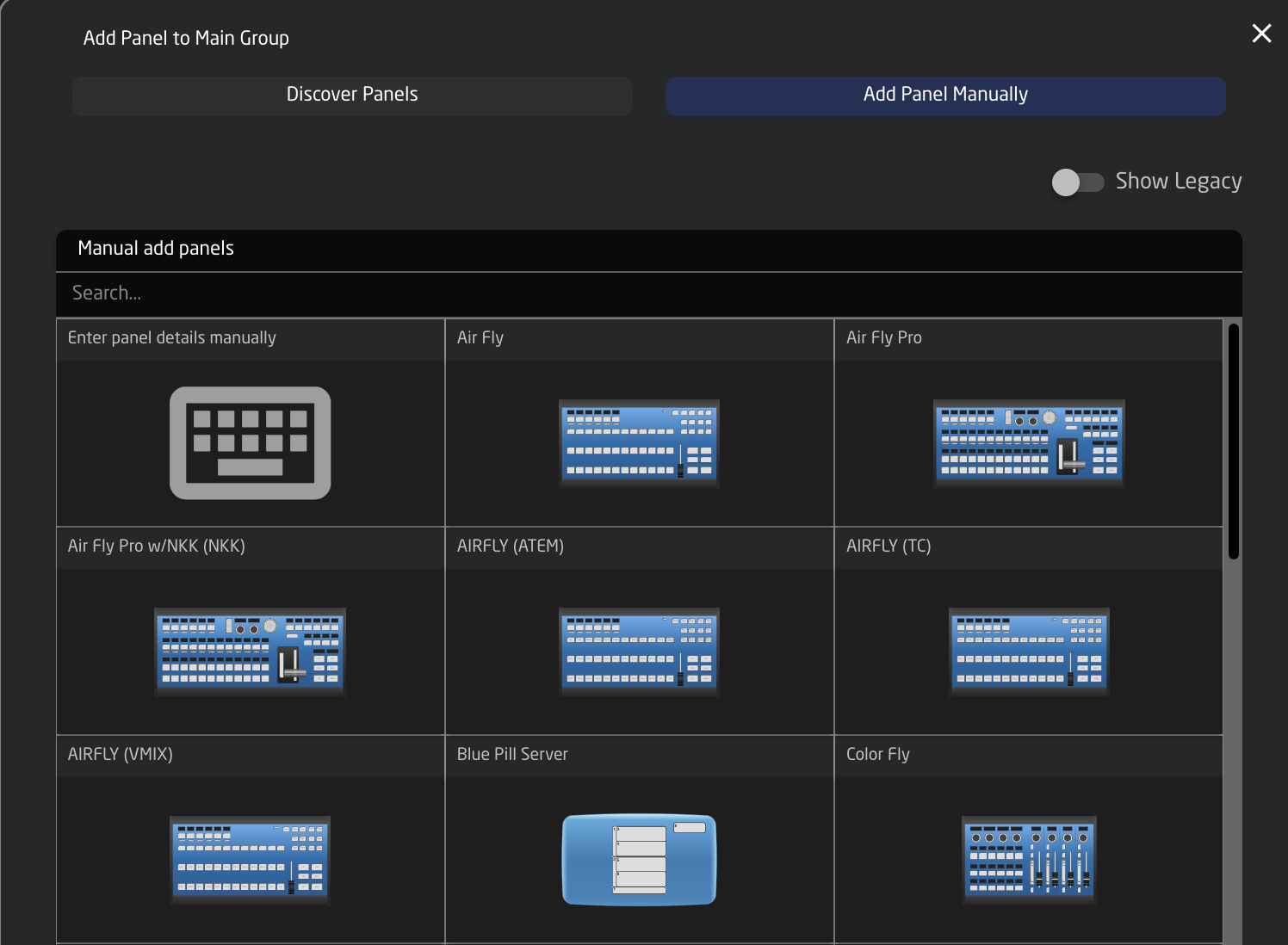The width and height of the screenshot is (1288, 945).
Task: Click the 'AIRFLY (VMIX)' label
Action: pos(121,755)
